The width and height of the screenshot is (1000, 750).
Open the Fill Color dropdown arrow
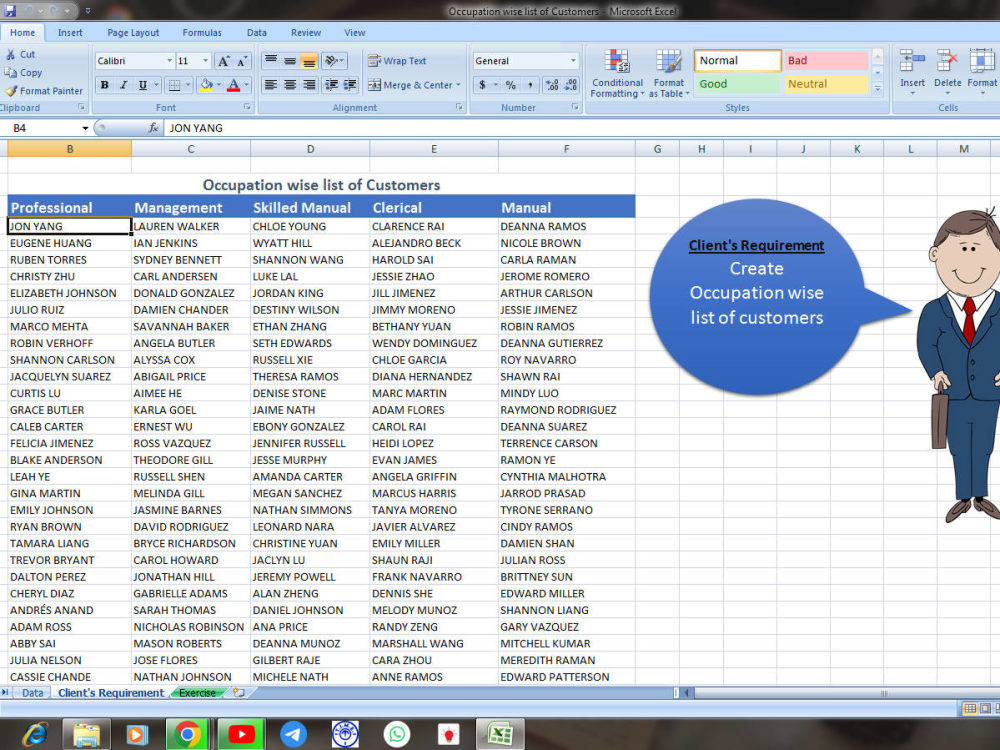[219, 85]
